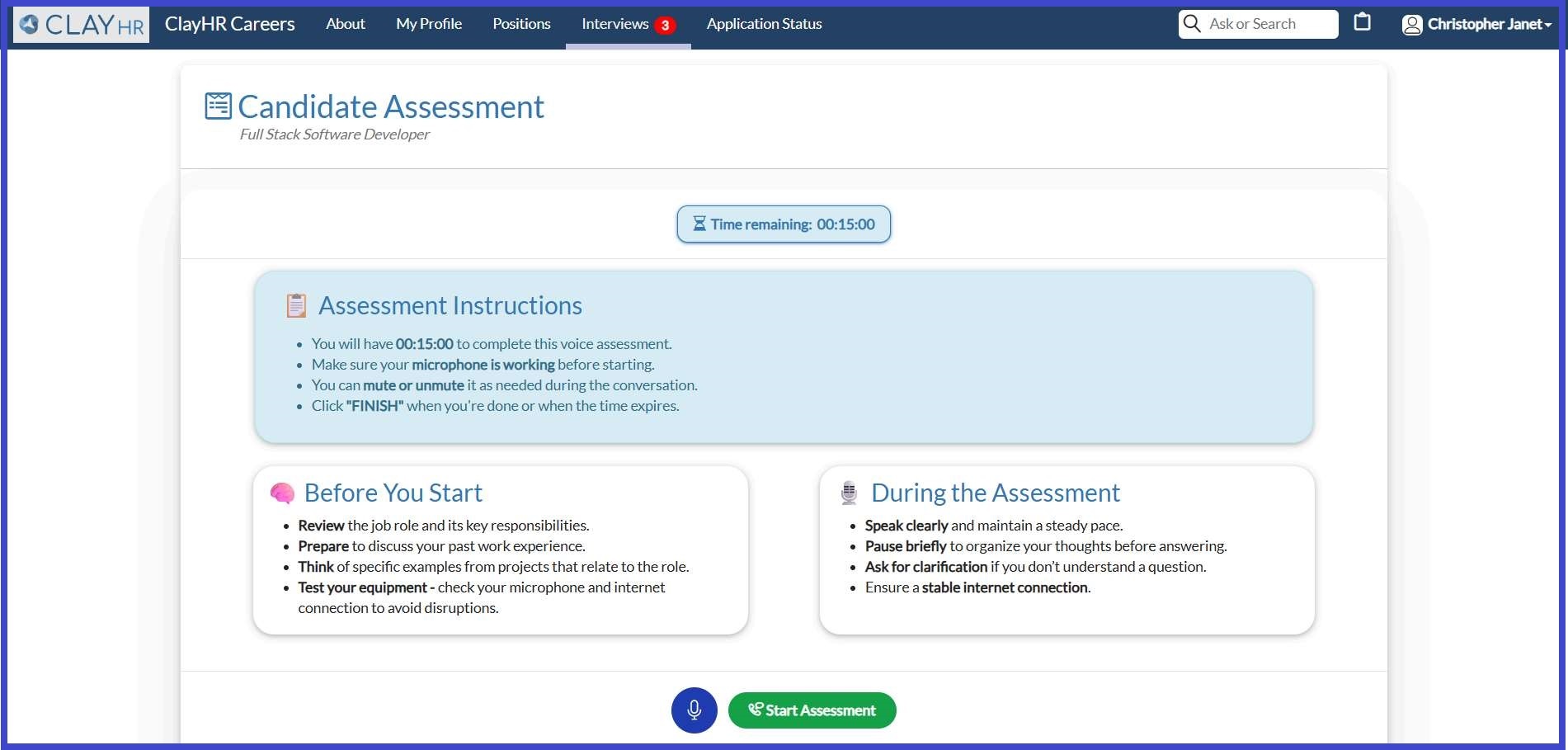Open the About menu item
Image resolution: width=1568 pixels, height=750 pixels.
[x=345, y=24]
